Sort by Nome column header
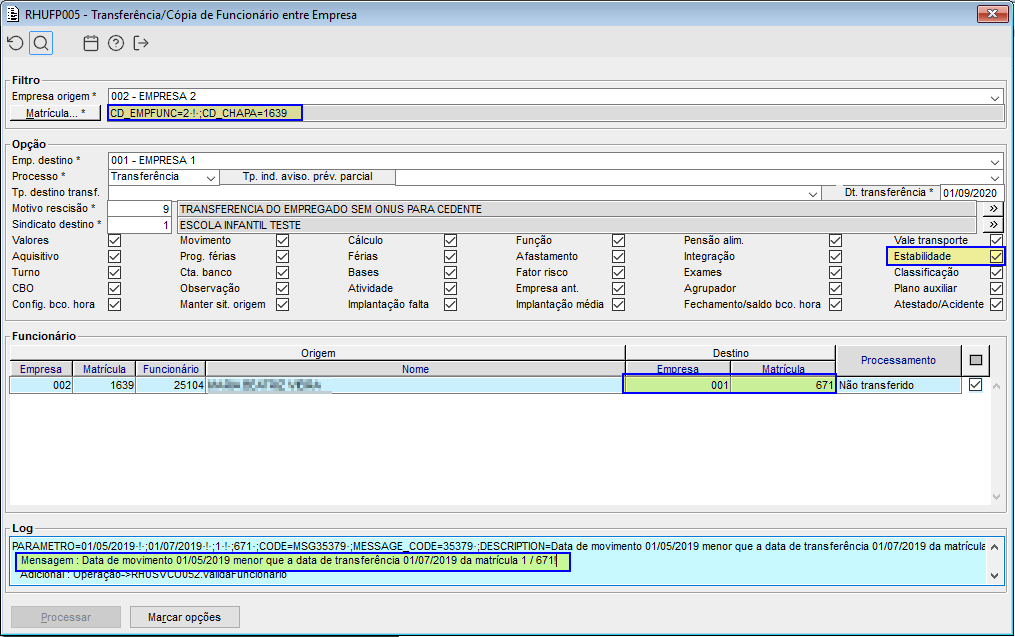 [x=415, y=368]
